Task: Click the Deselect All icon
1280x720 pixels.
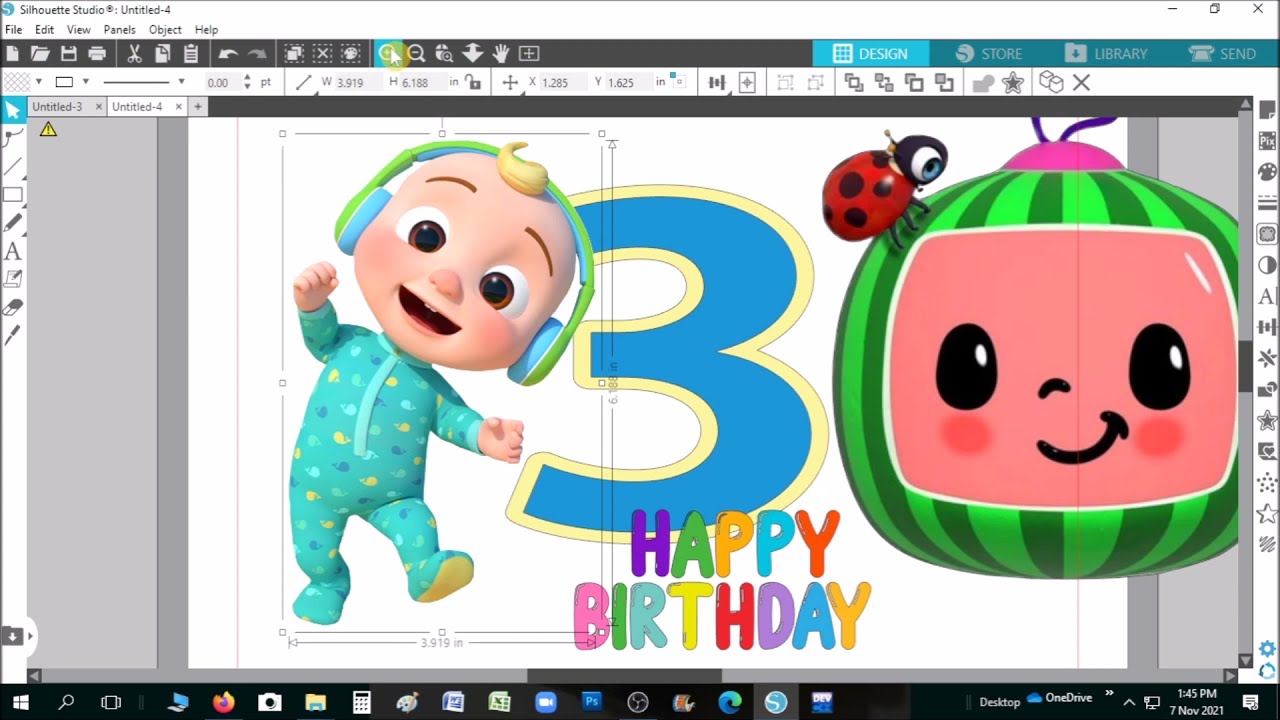Action: point(322,54)
